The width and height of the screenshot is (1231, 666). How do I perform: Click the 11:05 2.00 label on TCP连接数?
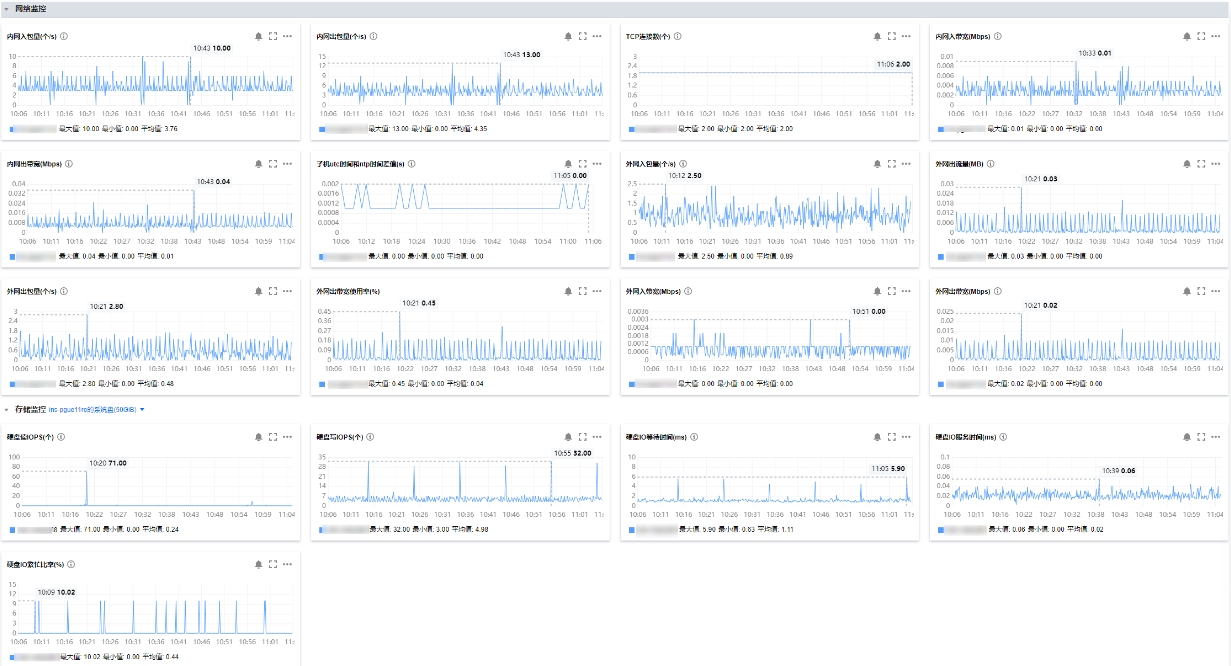tap(893, 64)
